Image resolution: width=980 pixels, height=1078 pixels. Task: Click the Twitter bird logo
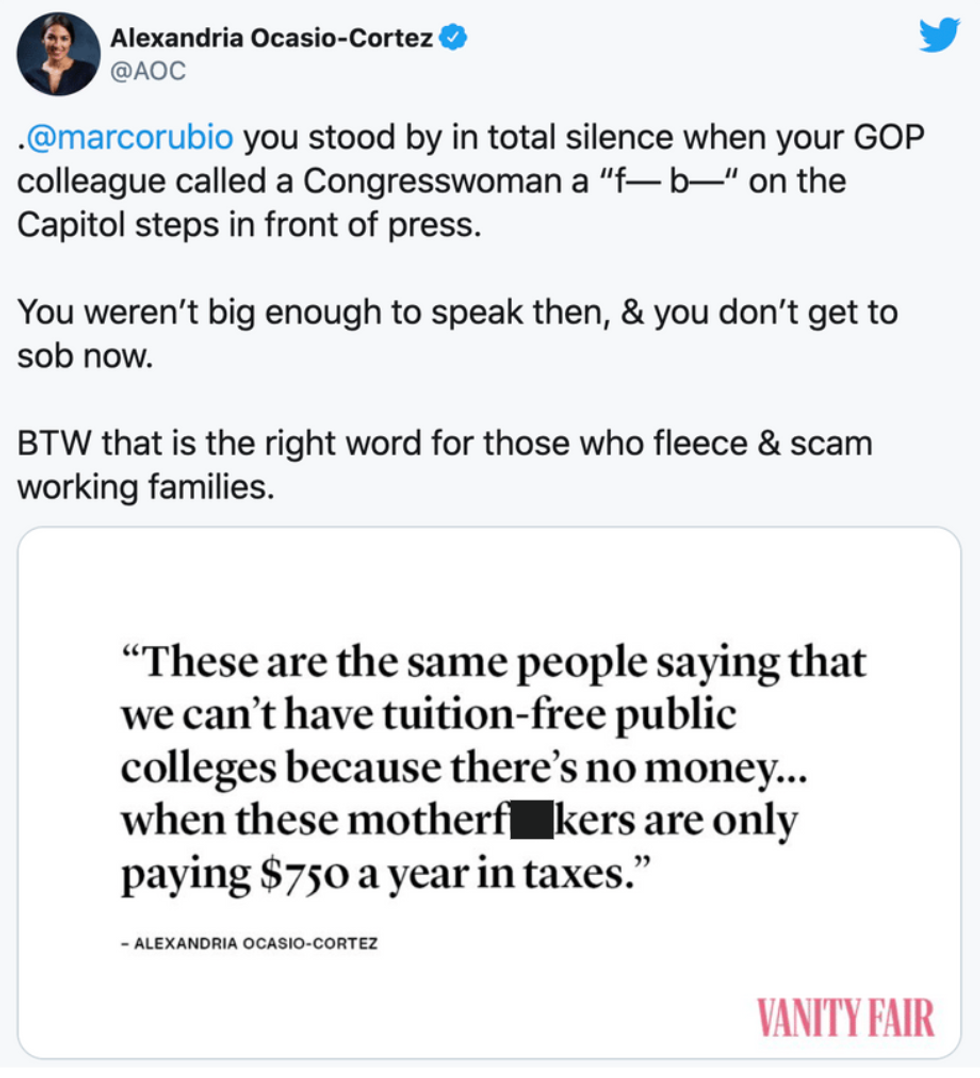(938, 37)
